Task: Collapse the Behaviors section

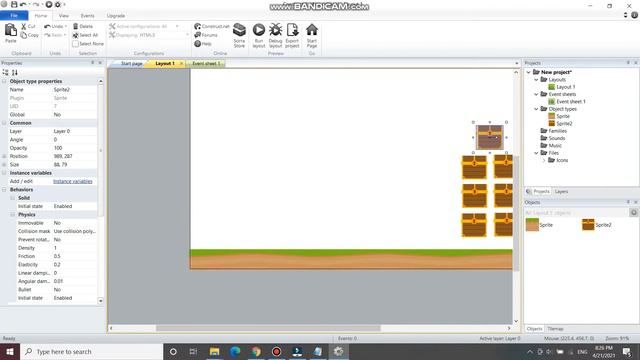Action: (x=4, y=189)
